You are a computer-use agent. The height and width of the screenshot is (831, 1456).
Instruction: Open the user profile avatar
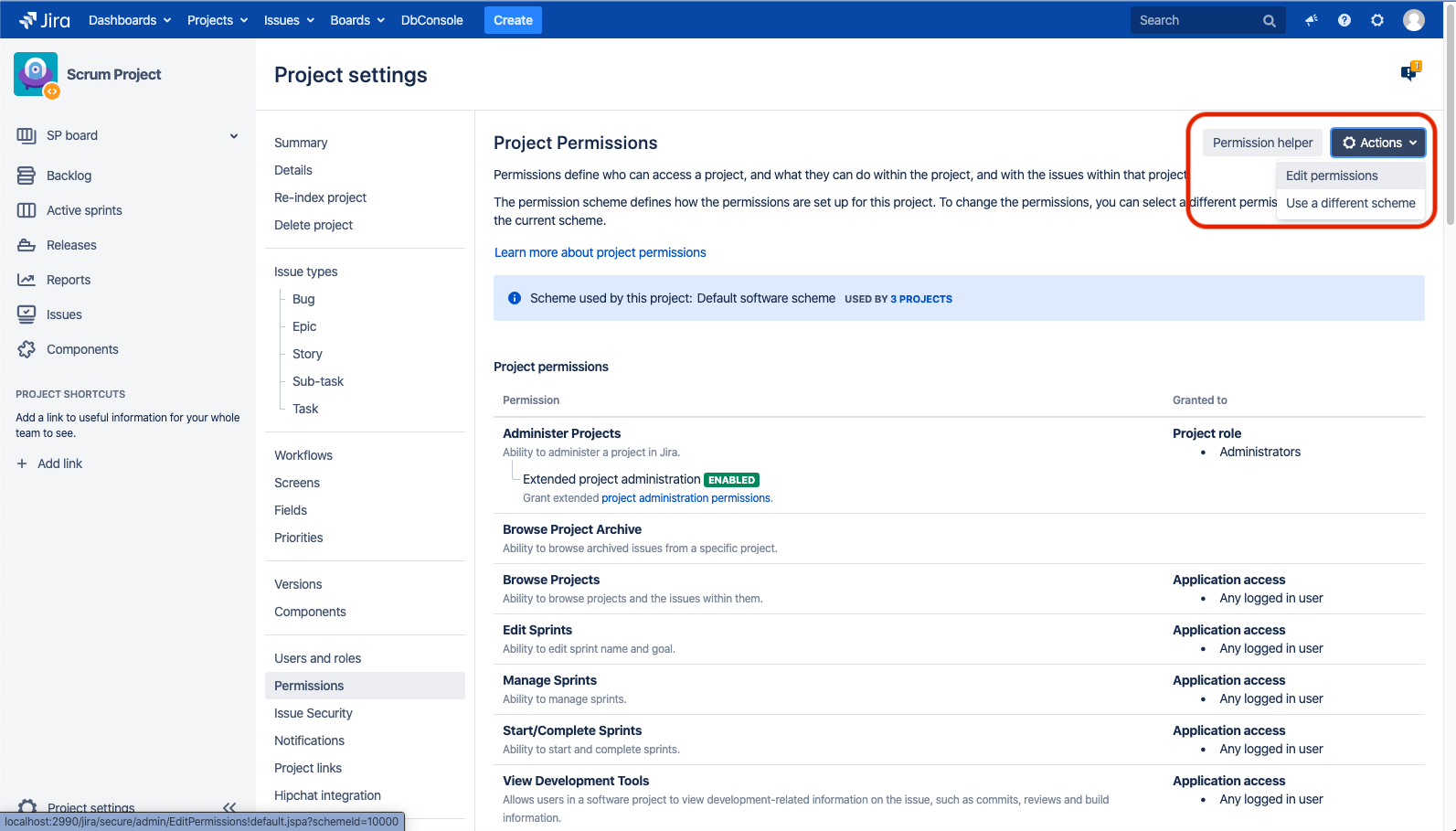coord(1414,20)
